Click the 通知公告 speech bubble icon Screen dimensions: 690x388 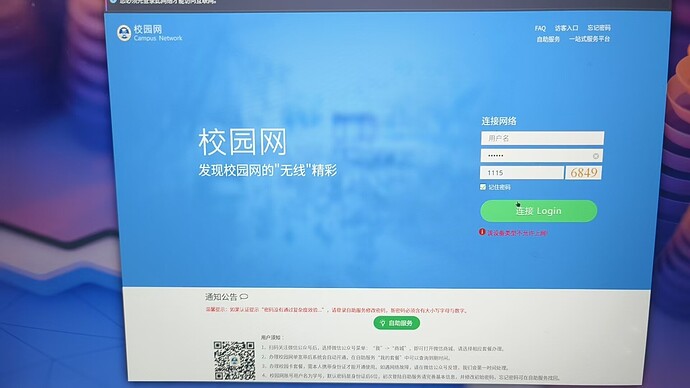point(244,296)
